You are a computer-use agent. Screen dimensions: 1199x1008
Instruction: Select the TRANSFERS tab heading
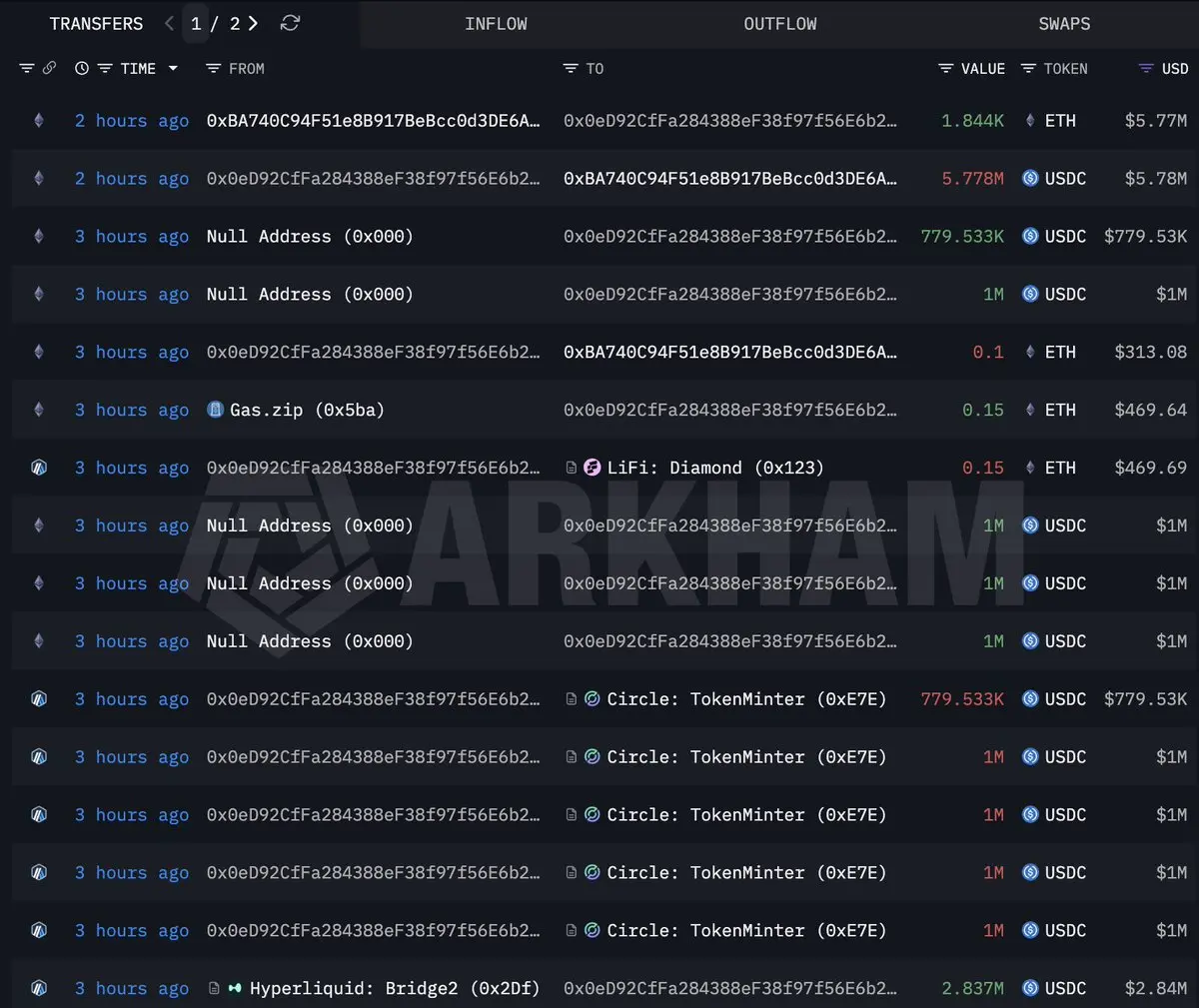click(x=96, y=24)
